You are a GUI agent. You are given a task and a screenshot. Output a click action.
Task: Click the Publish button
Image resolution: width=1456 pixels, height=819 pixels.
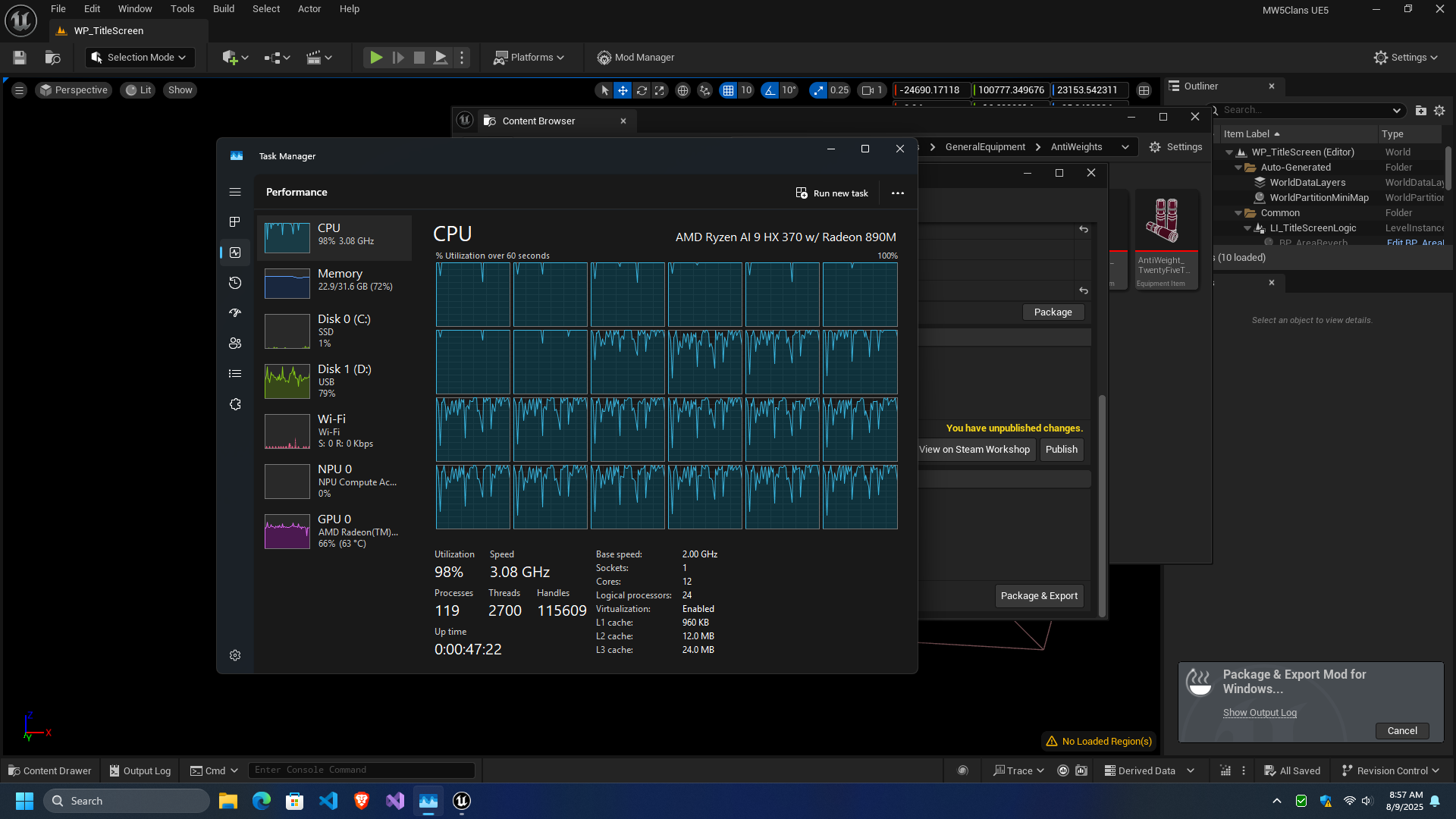(1062, 450)
